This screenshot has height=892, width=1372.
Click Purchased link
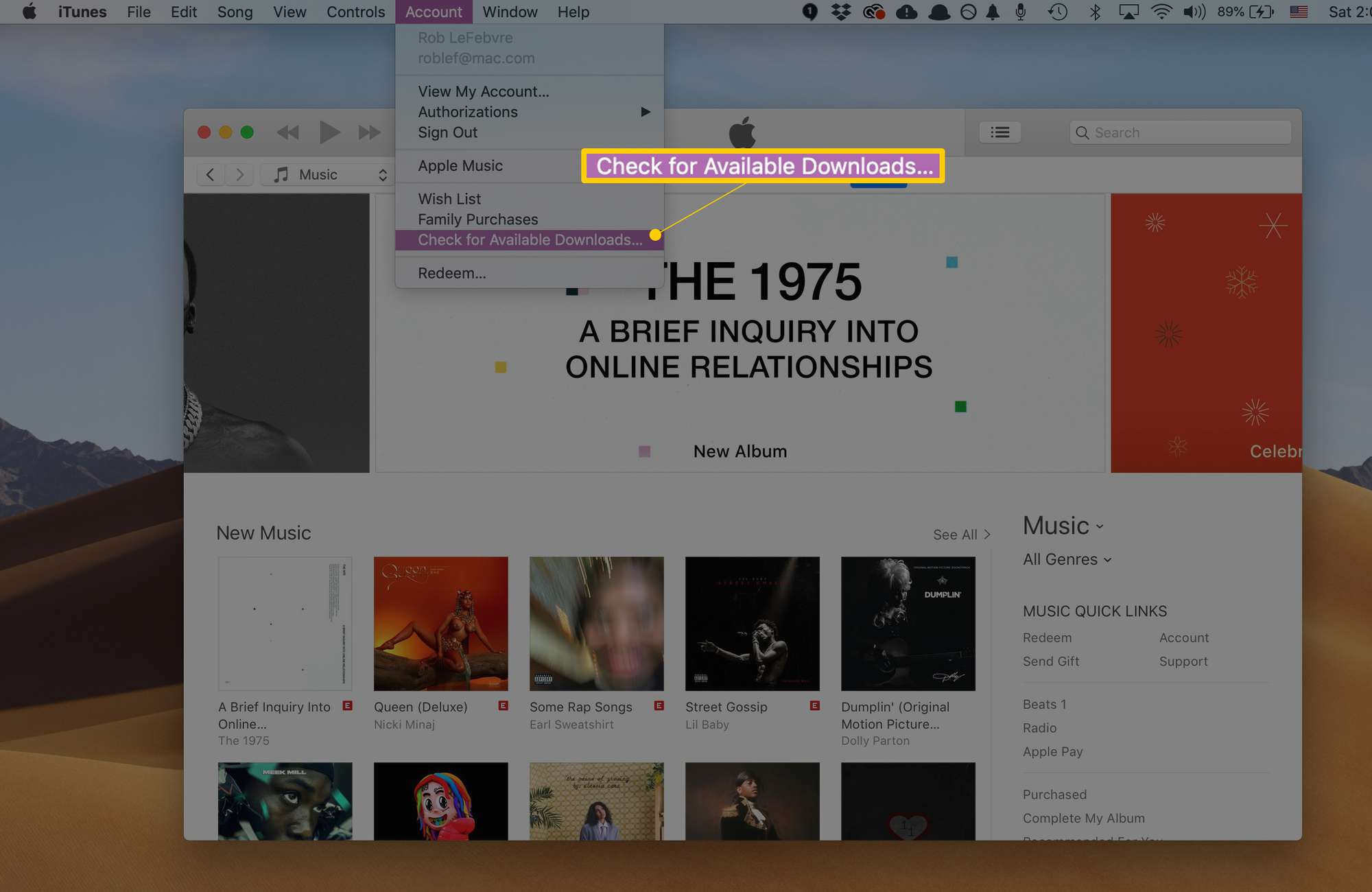pyautogui.click(x=1054, y=795)
